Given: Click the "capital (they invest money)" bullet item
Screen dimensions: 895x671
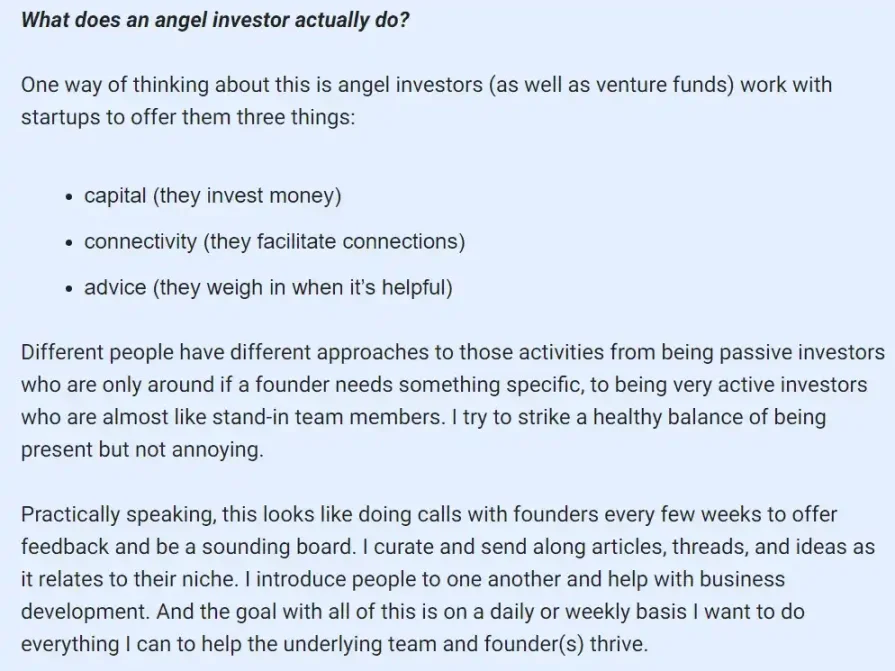Looking at the screenshot, I should pyautogui.click(x=213, y=195).
